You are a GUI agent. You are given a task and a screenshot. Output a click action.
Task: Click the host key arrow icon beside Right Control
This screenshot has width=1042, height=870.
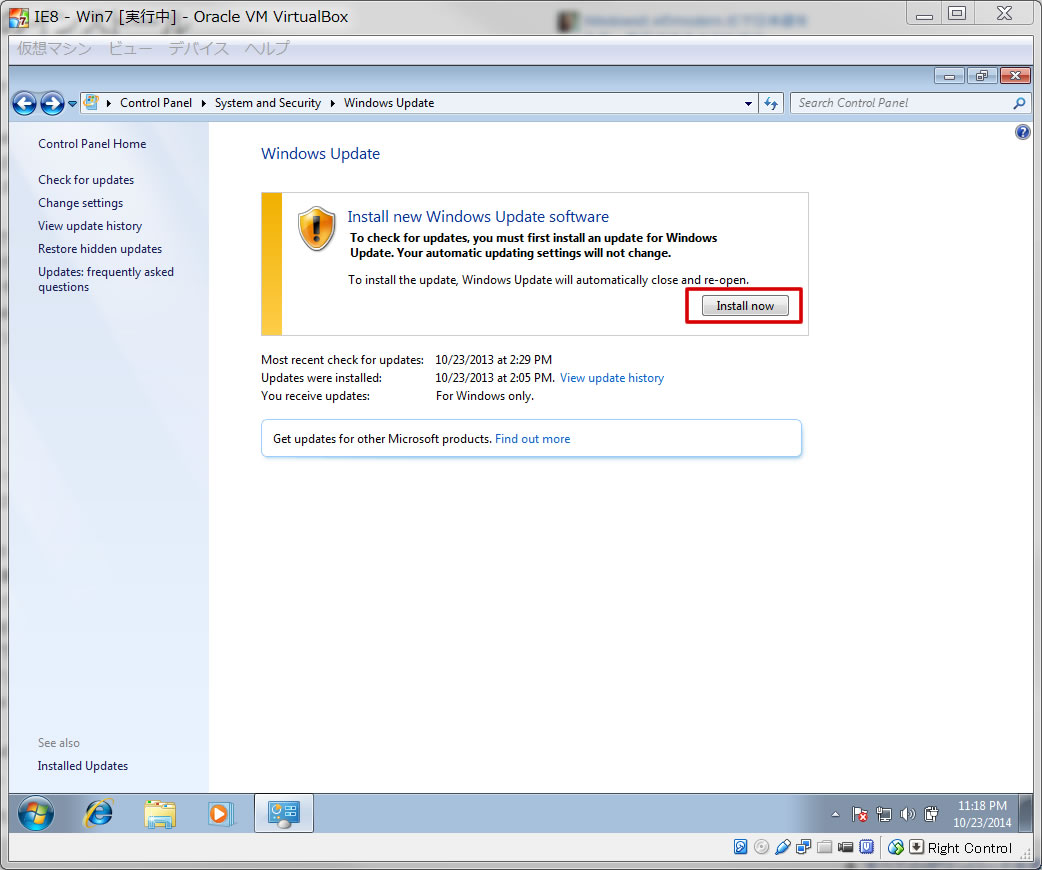[x=916, y=847]
